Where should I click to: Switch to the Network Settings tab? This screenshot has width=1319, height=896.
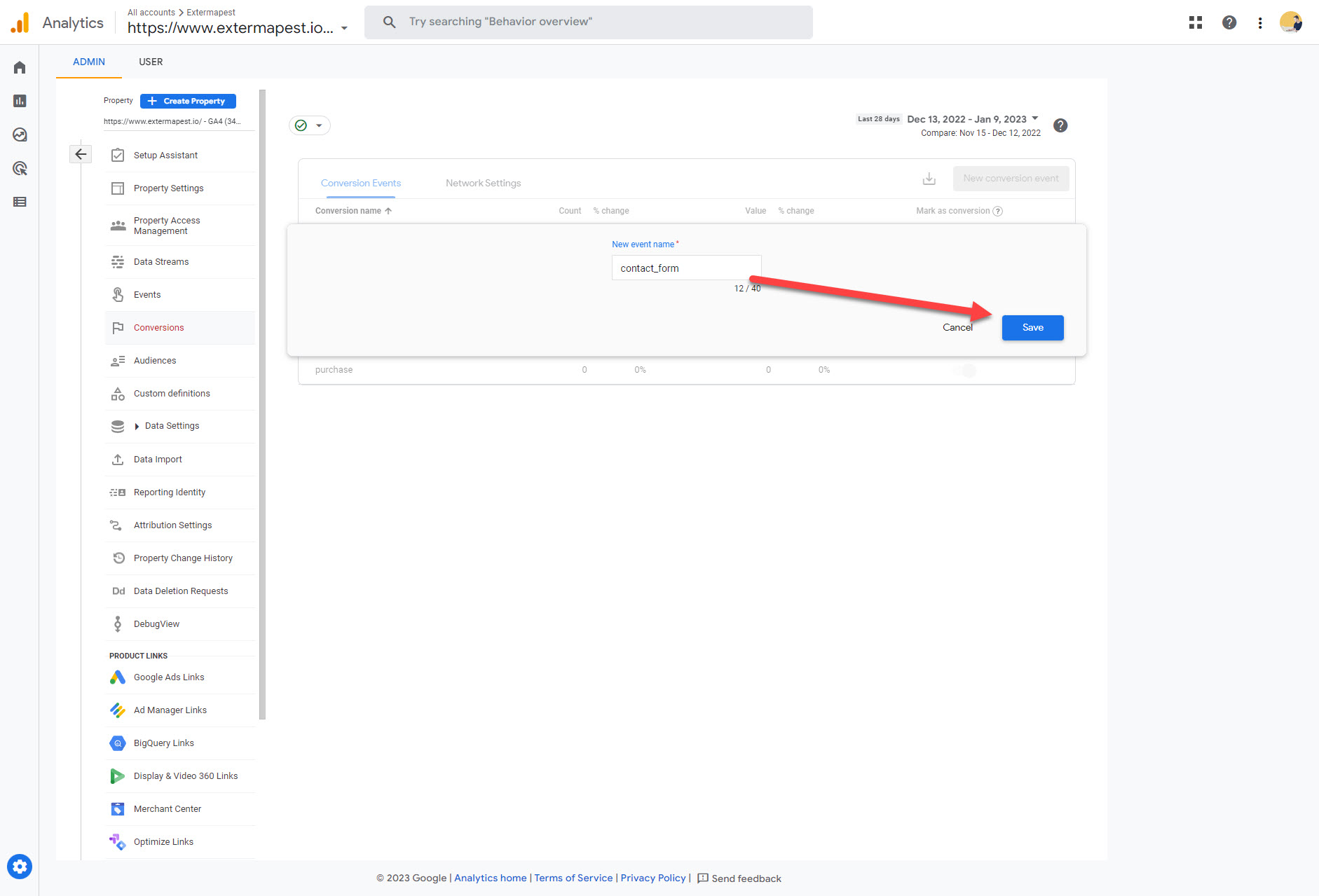coord(483,183)
